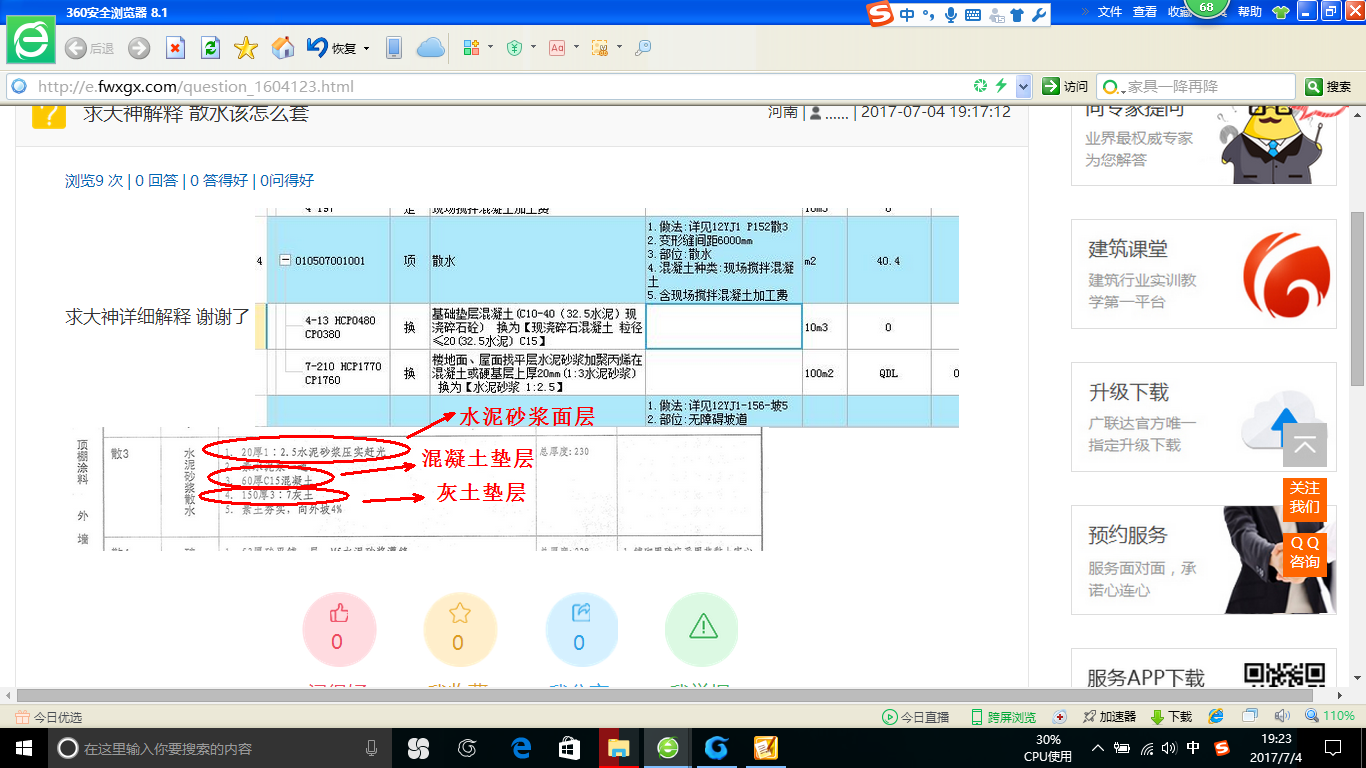Click the 360 browser logo
Viewport: 1366px width, 768px height.
click(x=31, y=40)
